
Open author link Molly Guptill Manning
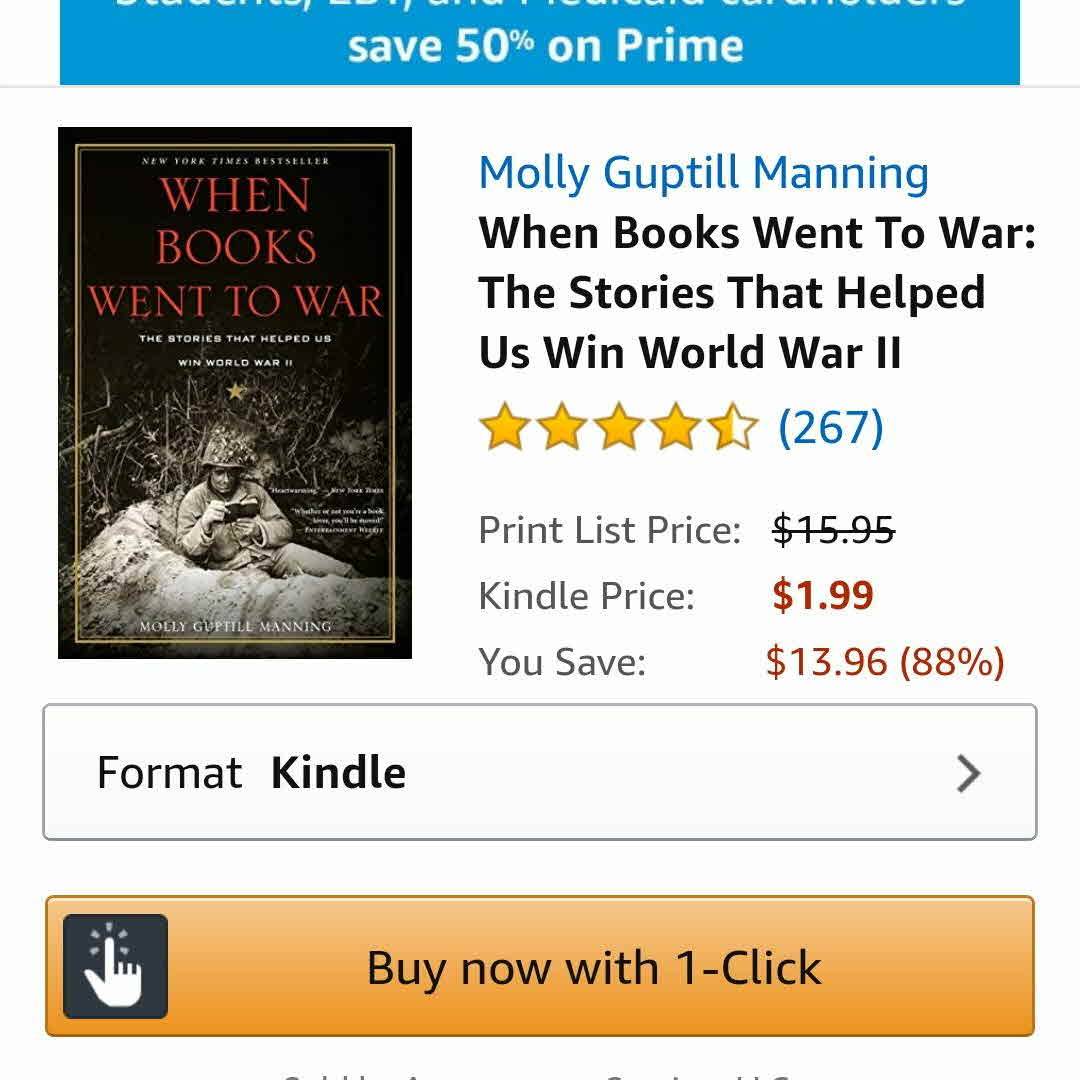tap(703, 173)
